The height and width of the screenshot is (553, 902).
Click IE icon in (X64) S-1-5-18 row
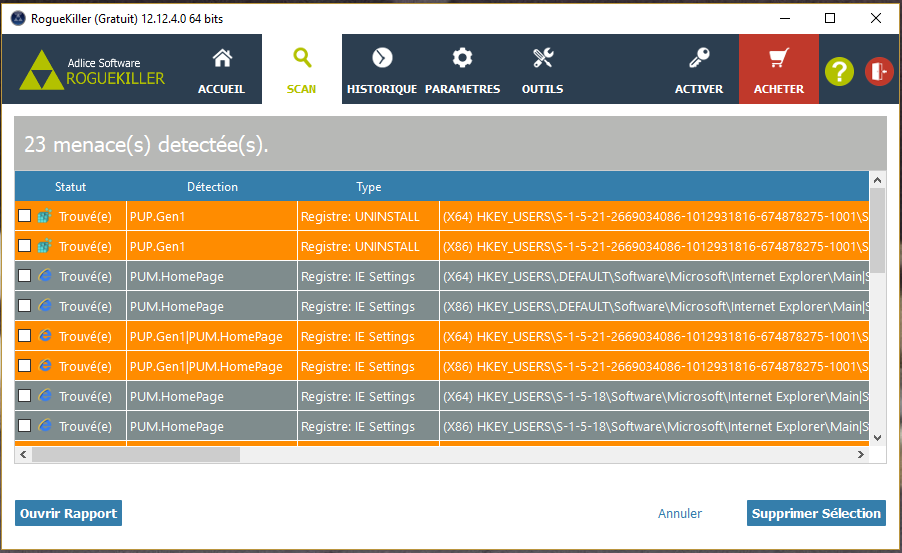click(x=45, y=395)
